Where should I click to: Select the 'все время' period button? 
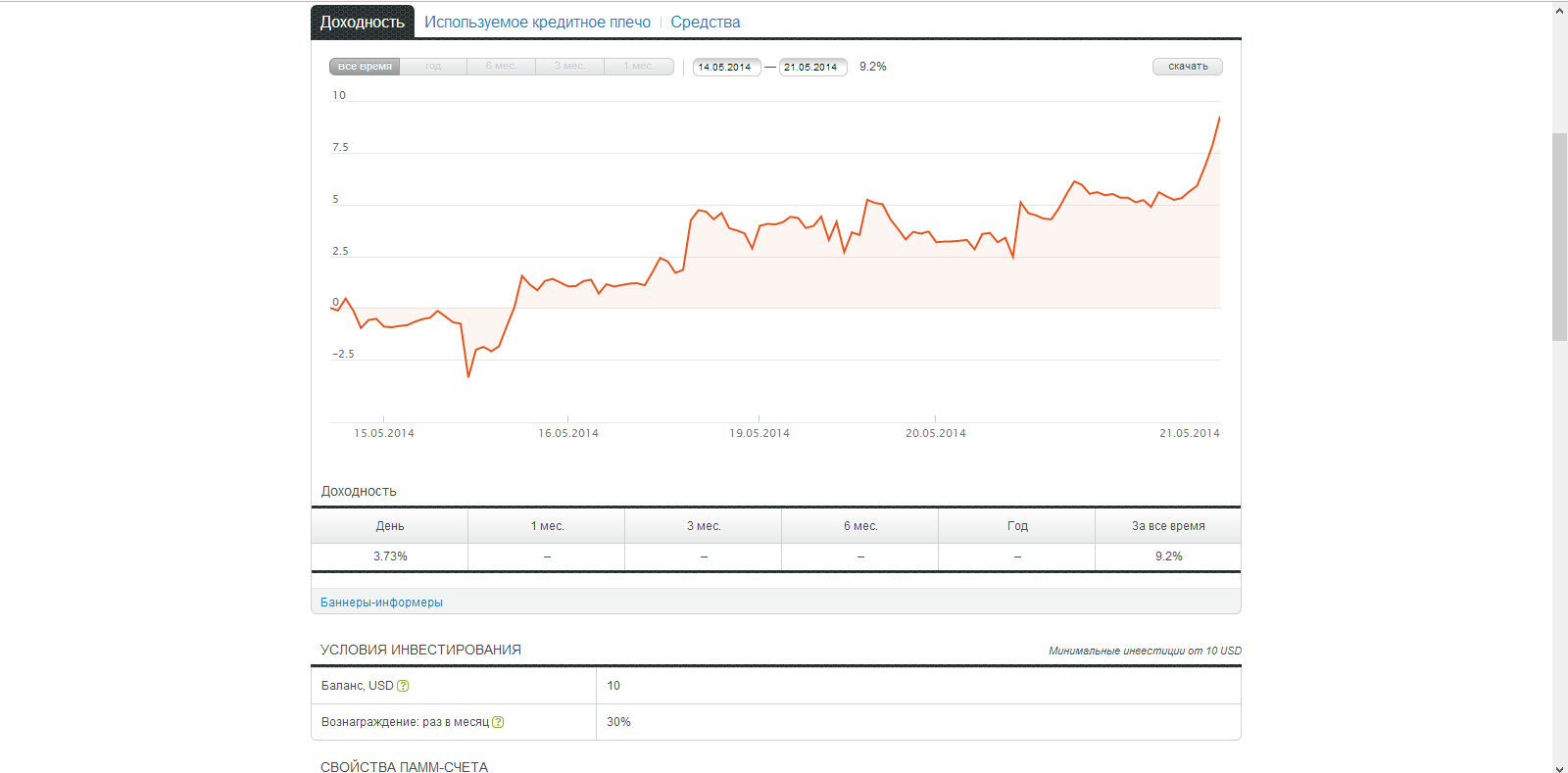pyautogui.click(x=365, y=67)
